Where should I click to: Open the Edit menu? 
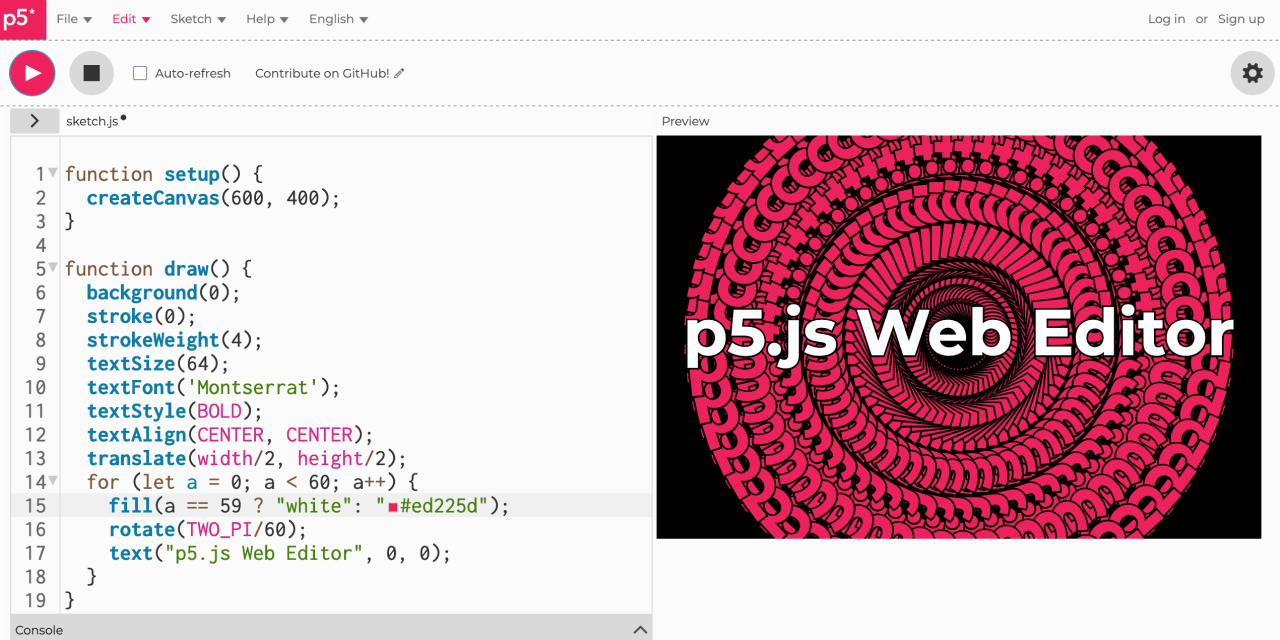coord(131,19)
